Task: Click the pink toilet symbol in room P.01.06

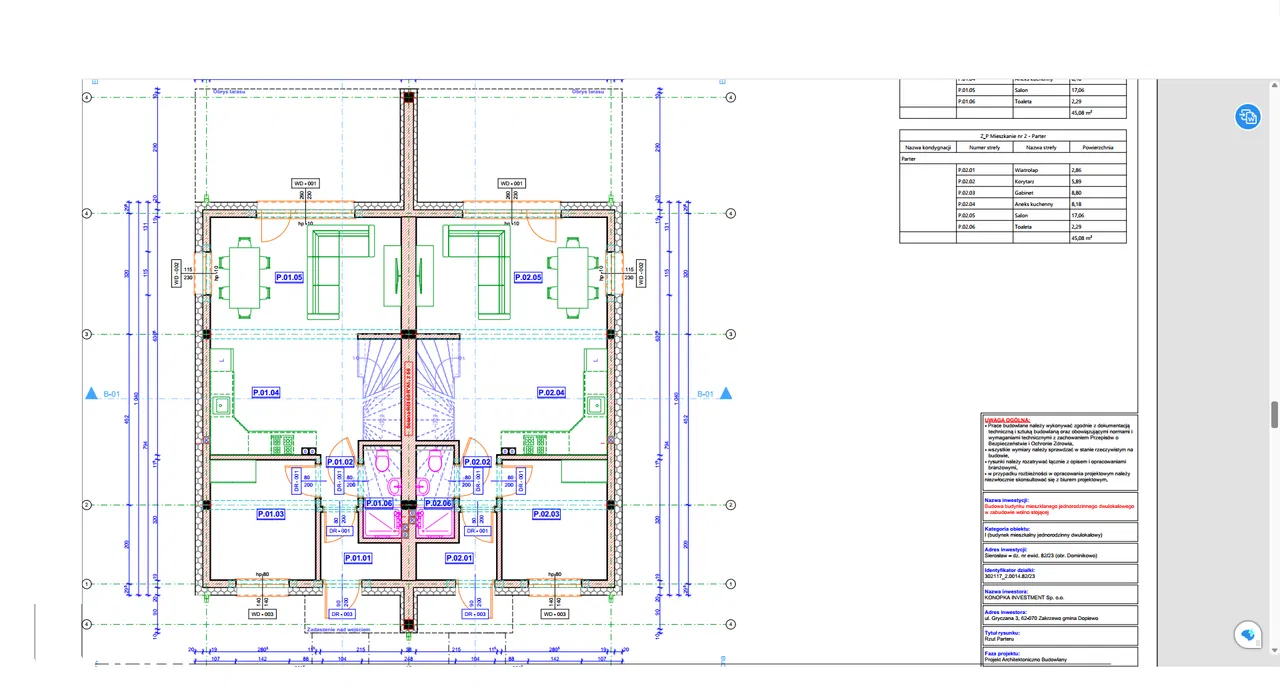Action: 383,461
